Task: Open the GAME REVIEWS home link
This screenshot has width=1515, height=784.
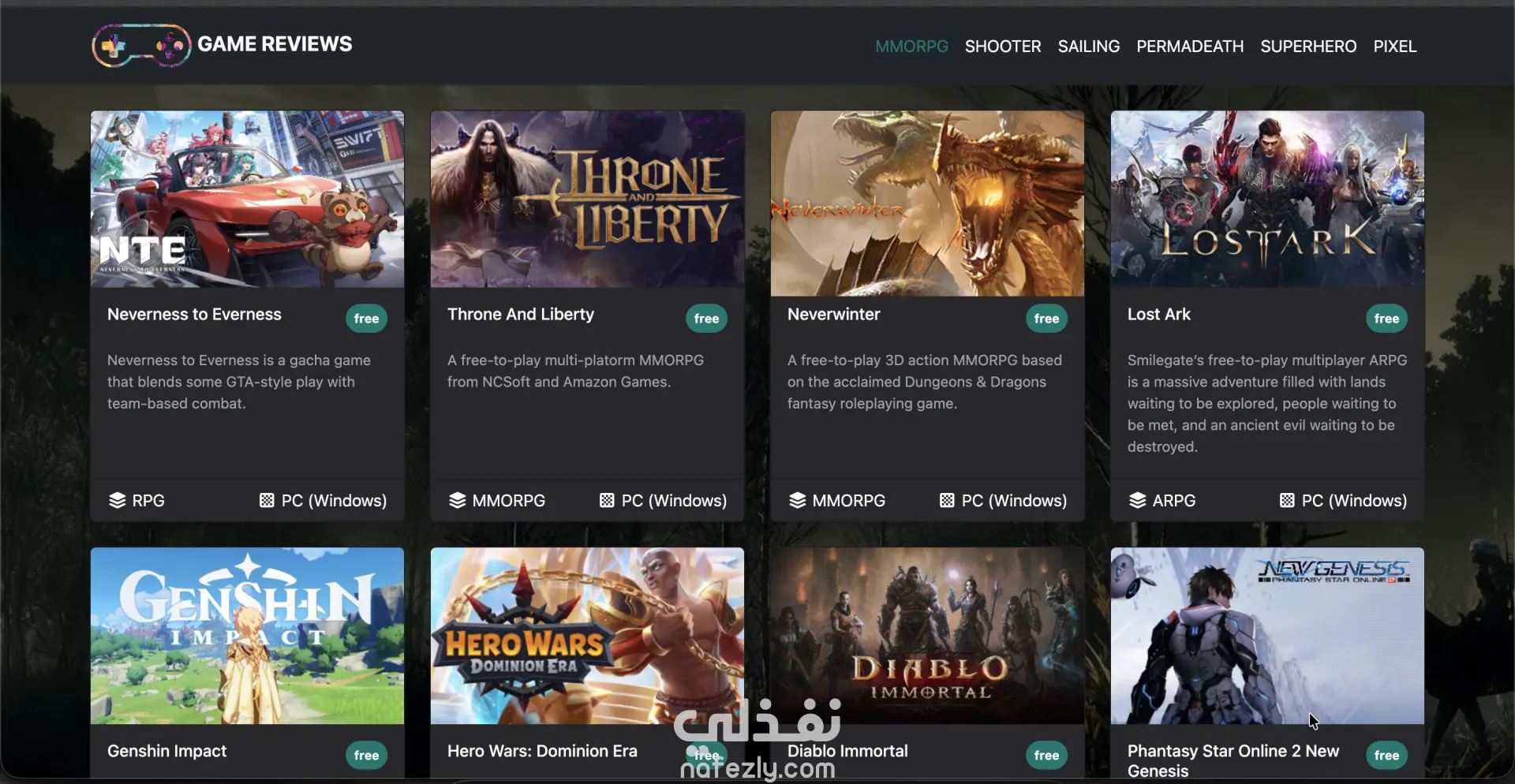Action: 275,44
